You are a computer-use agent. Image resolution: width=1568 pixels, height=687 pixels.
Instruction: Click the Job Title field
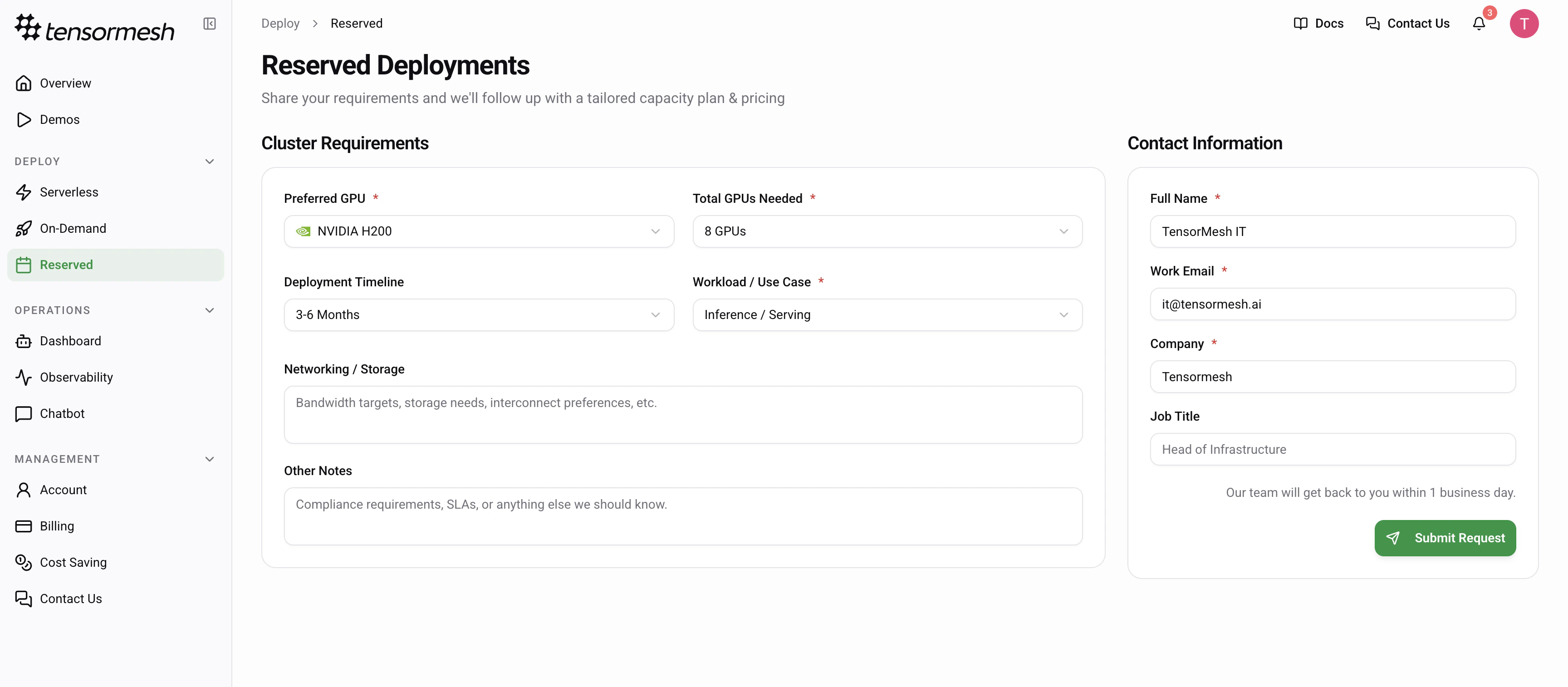click(x=1333, y=450)
